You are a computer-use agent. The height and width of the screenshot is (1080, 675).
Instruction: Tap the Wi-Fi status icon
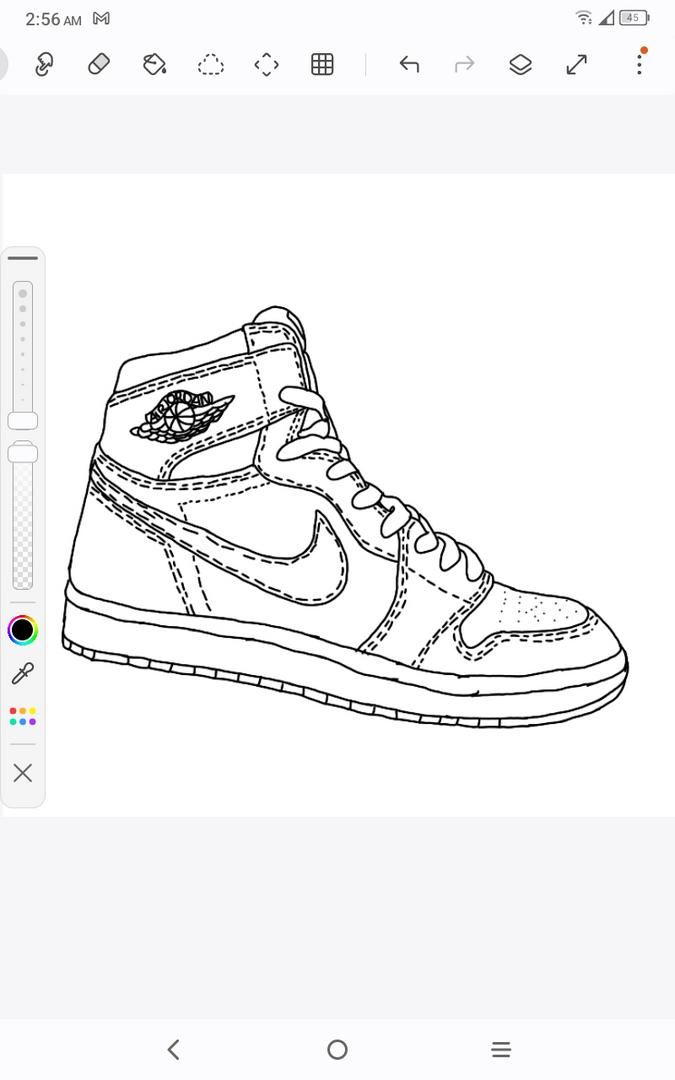[584, 18]
